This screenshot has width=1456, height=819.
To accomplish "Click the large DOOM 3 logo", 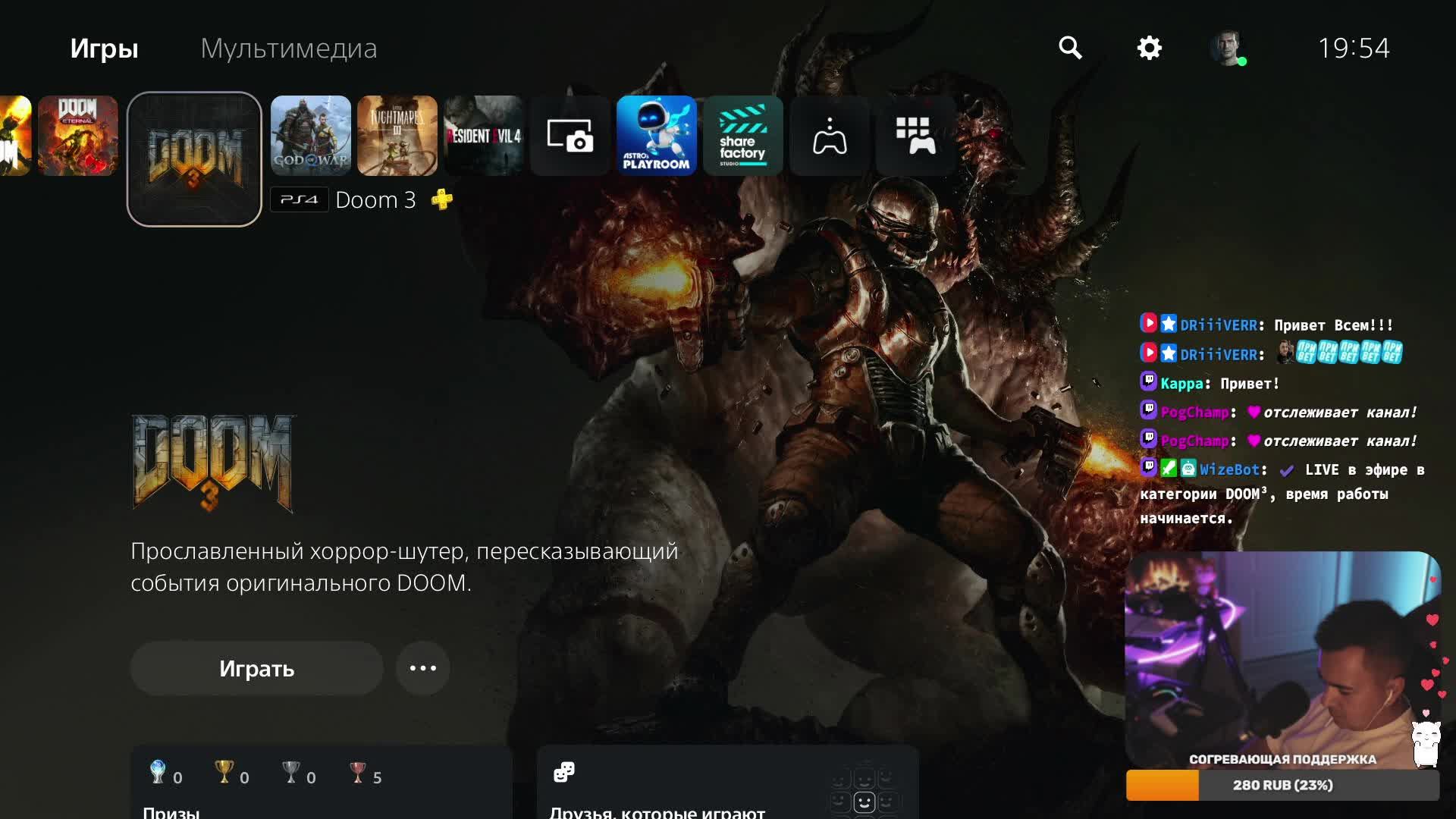I will pos(213,463).
